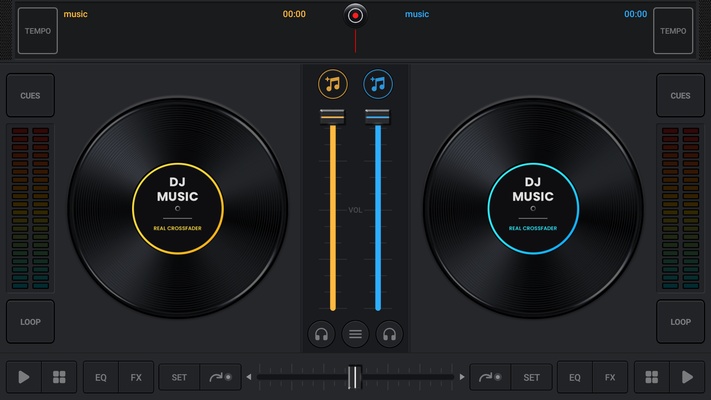Open the right deck EQ panel
This screenshot has height=400, width=711.
(x=575, y=377)
